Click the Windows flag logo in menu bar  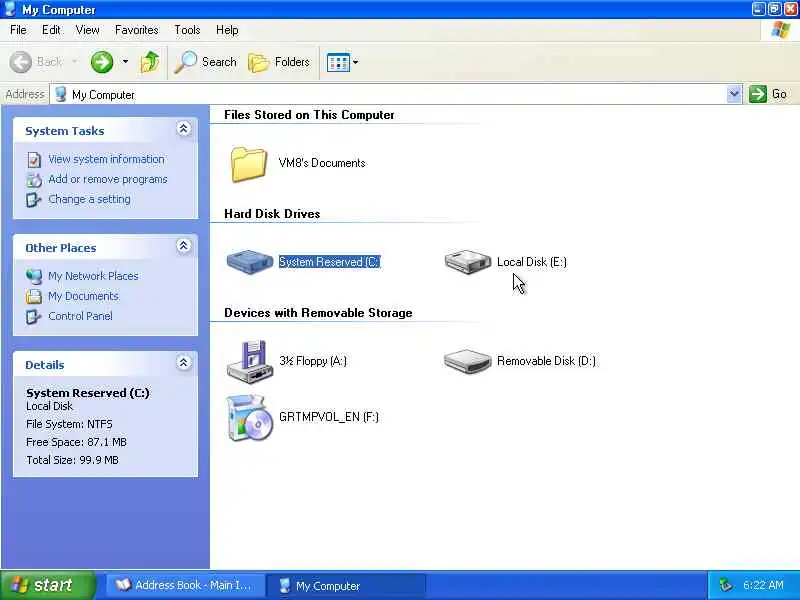point(781,30)
